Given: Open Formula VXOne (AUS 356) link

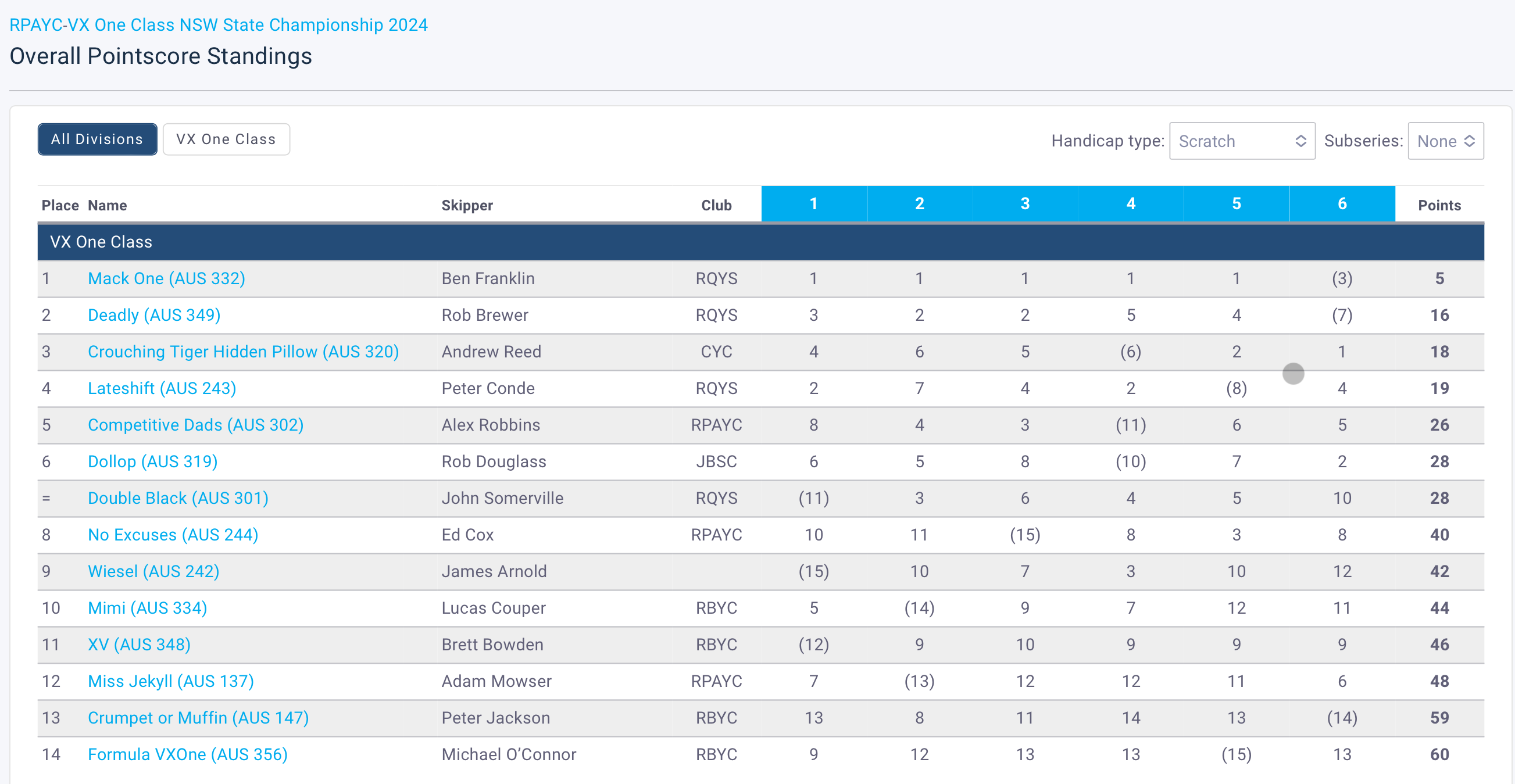Looking at the screenshot, I should [188, 754].
